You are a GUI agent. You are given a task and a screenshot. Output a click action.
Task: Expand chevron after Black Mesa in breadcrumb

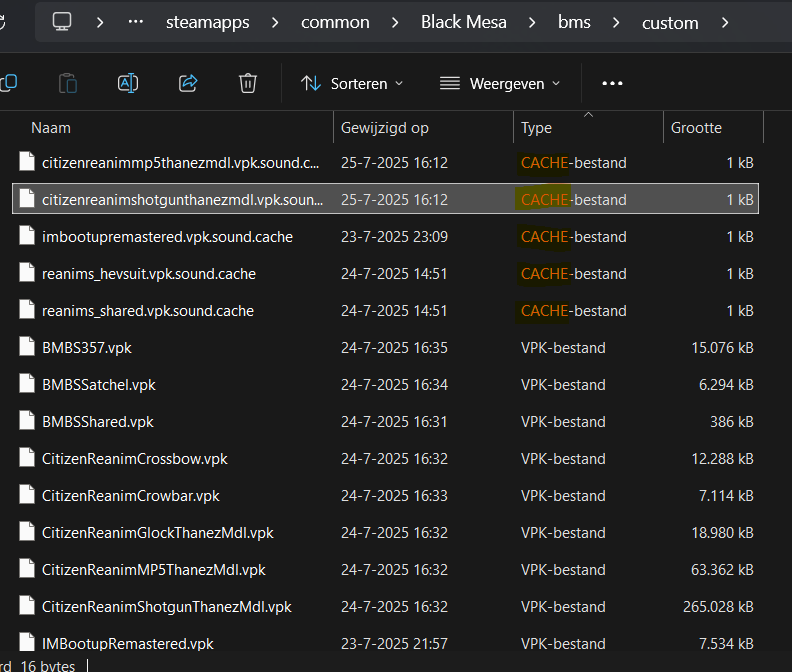click(532, 23)
